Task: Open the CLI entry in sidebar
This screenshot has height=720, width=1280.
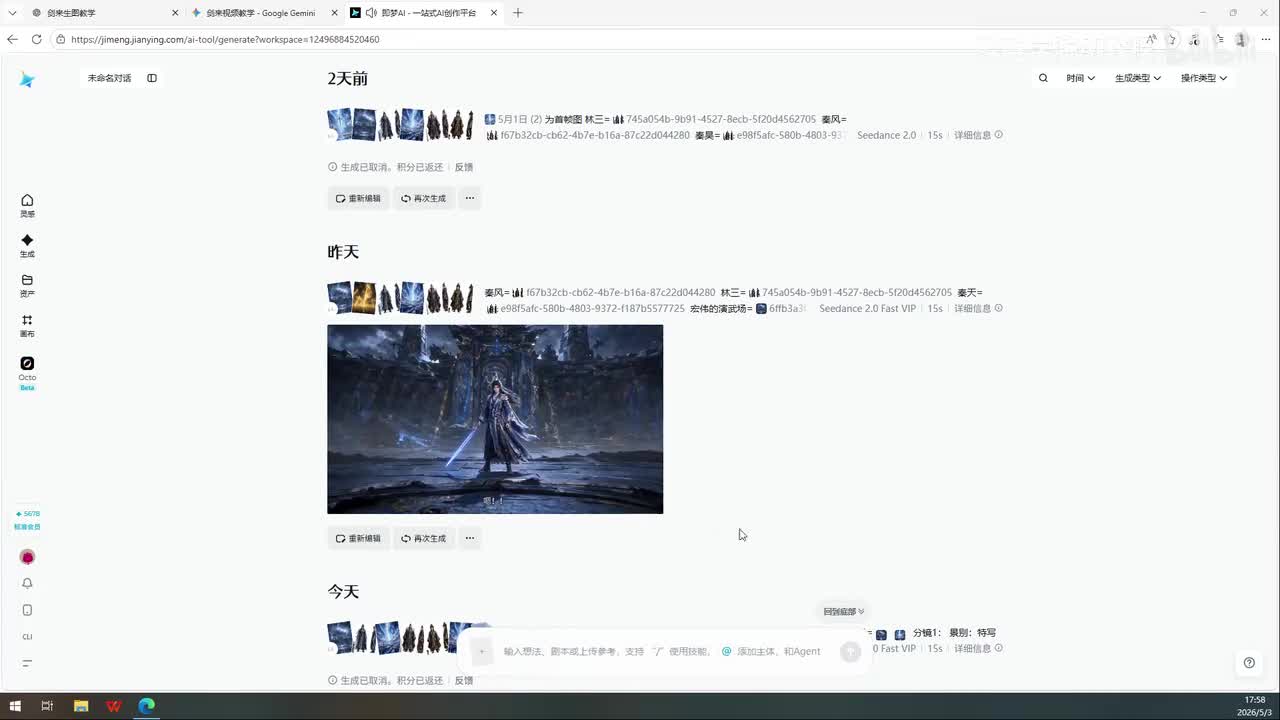Action: pyautogui.click(x=27, y=636)
